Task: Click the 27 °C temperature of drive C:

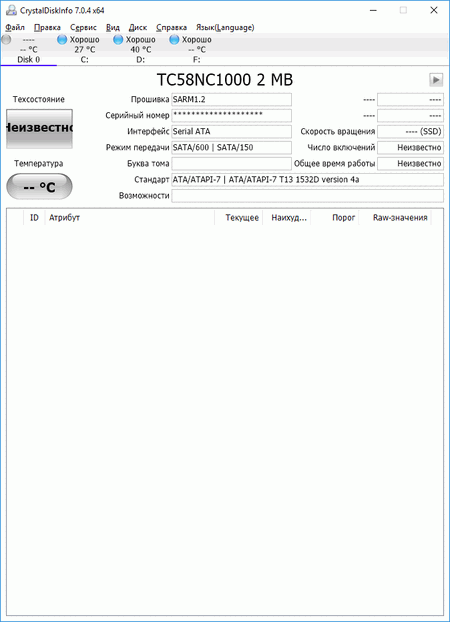Action: pos(85,50)
